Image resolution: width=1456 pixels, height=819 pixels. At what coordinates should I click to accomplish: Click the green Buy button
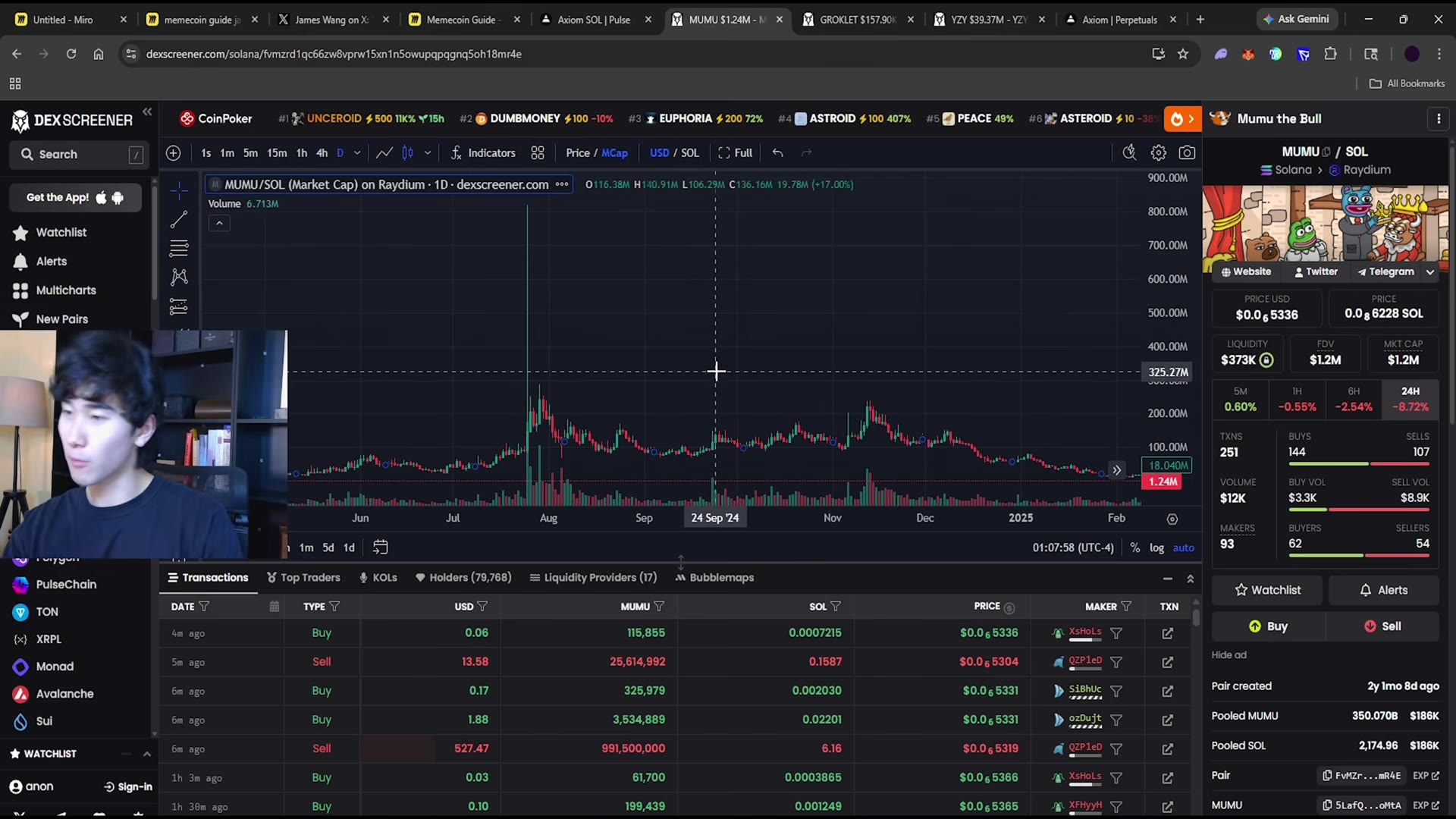pyautogui.click(x=1268, y=626)
